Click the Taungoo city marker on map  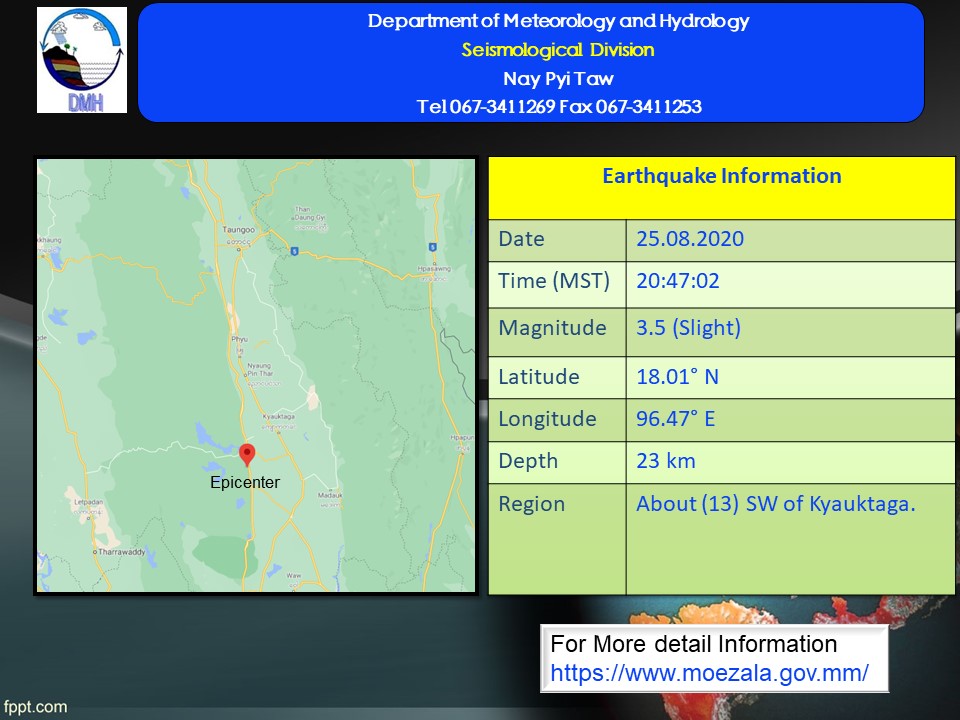coord(239,247)
